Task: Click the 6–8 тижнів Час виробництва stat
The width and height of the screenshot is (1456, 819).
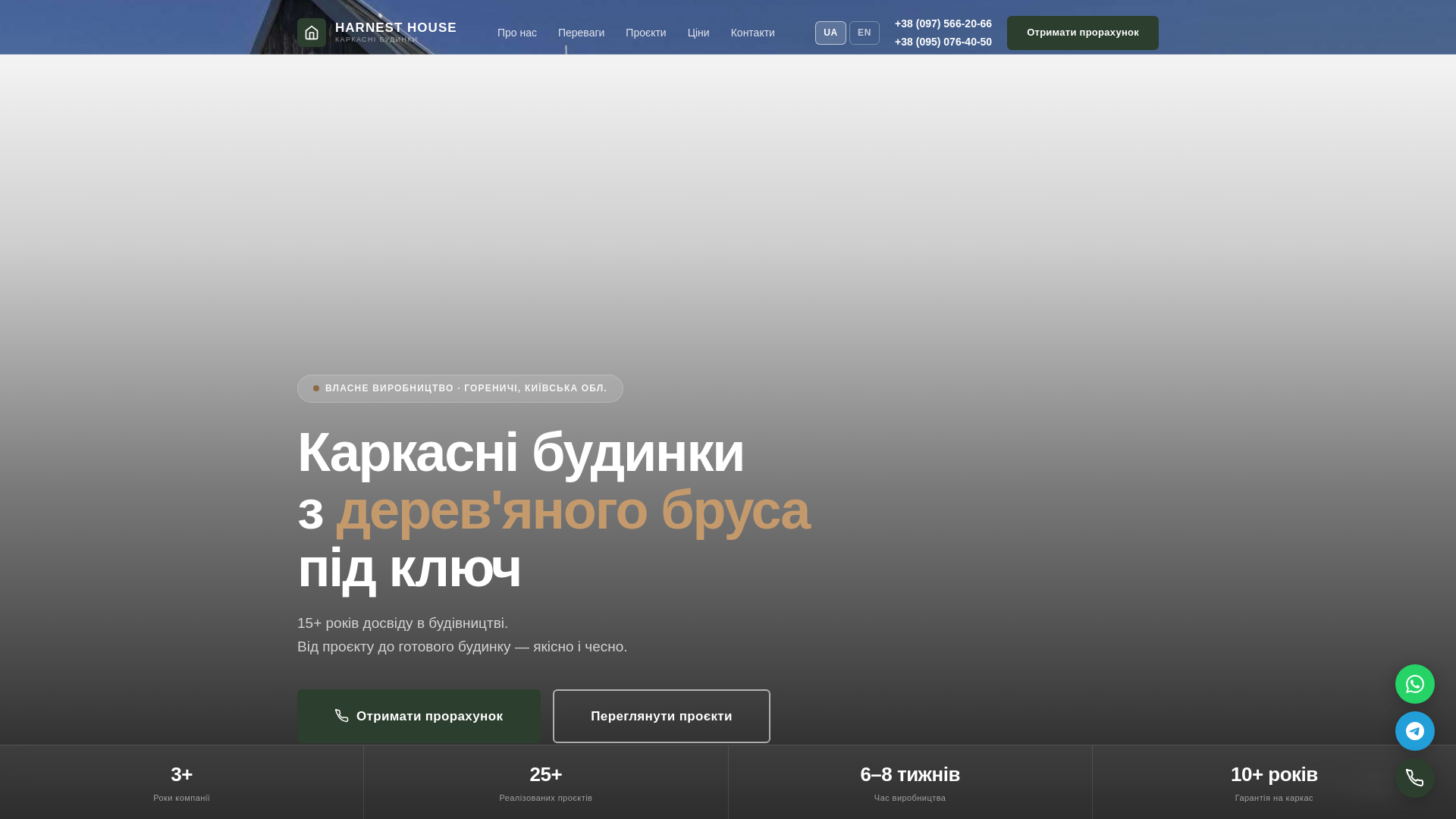Action: click(910, 783)
